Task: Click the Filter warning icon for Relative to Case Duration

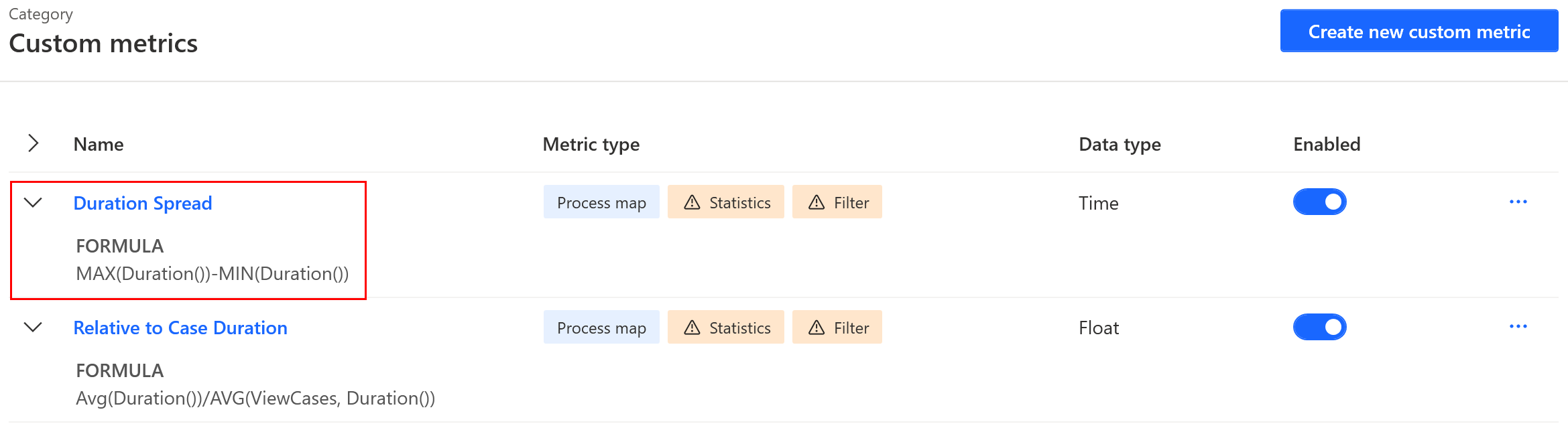Action: (x=817, y=327)
